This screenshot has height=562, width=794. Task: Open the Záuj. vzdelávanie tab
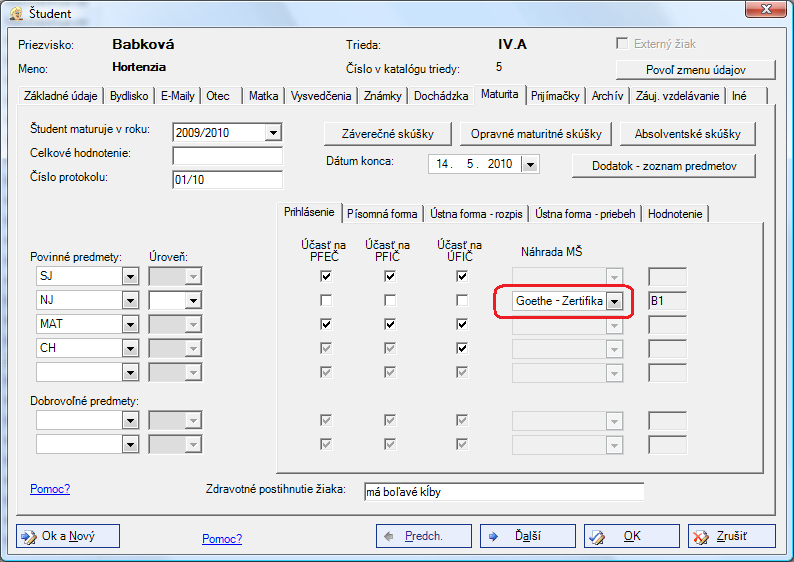[x=678, y=96]
